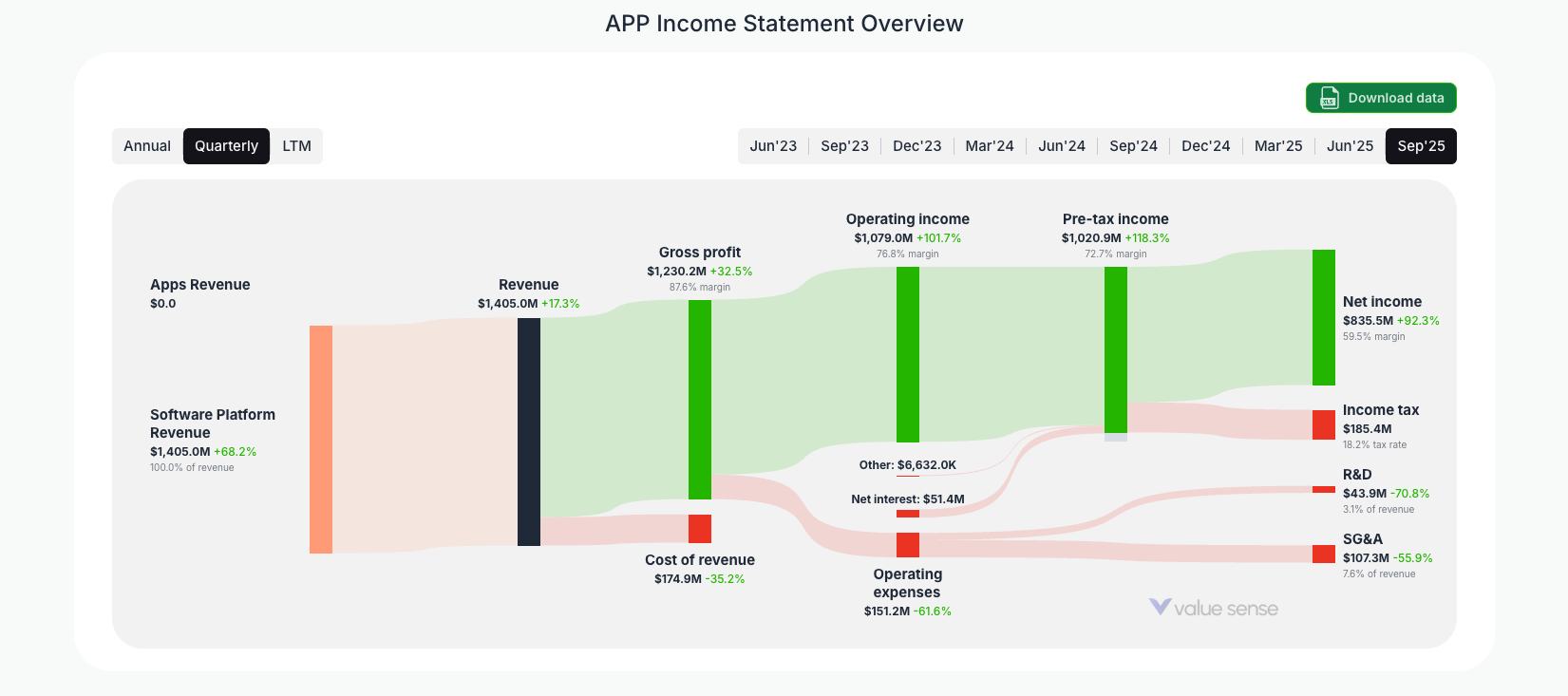This screenshot has width=1568, height=696.
Task: Select the Operating income node
Action: [x=907, y=351]
